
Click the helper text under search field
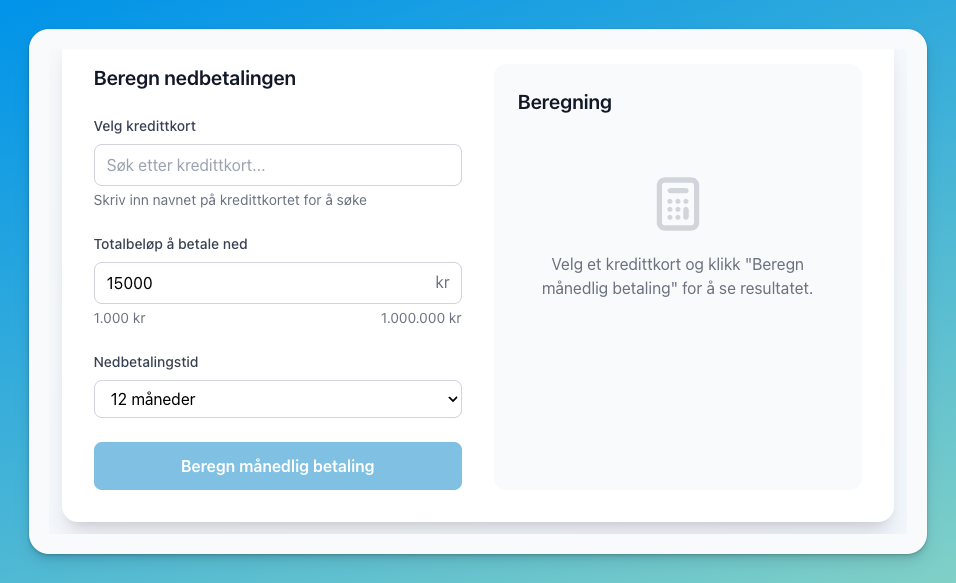(x=230, y=200)
